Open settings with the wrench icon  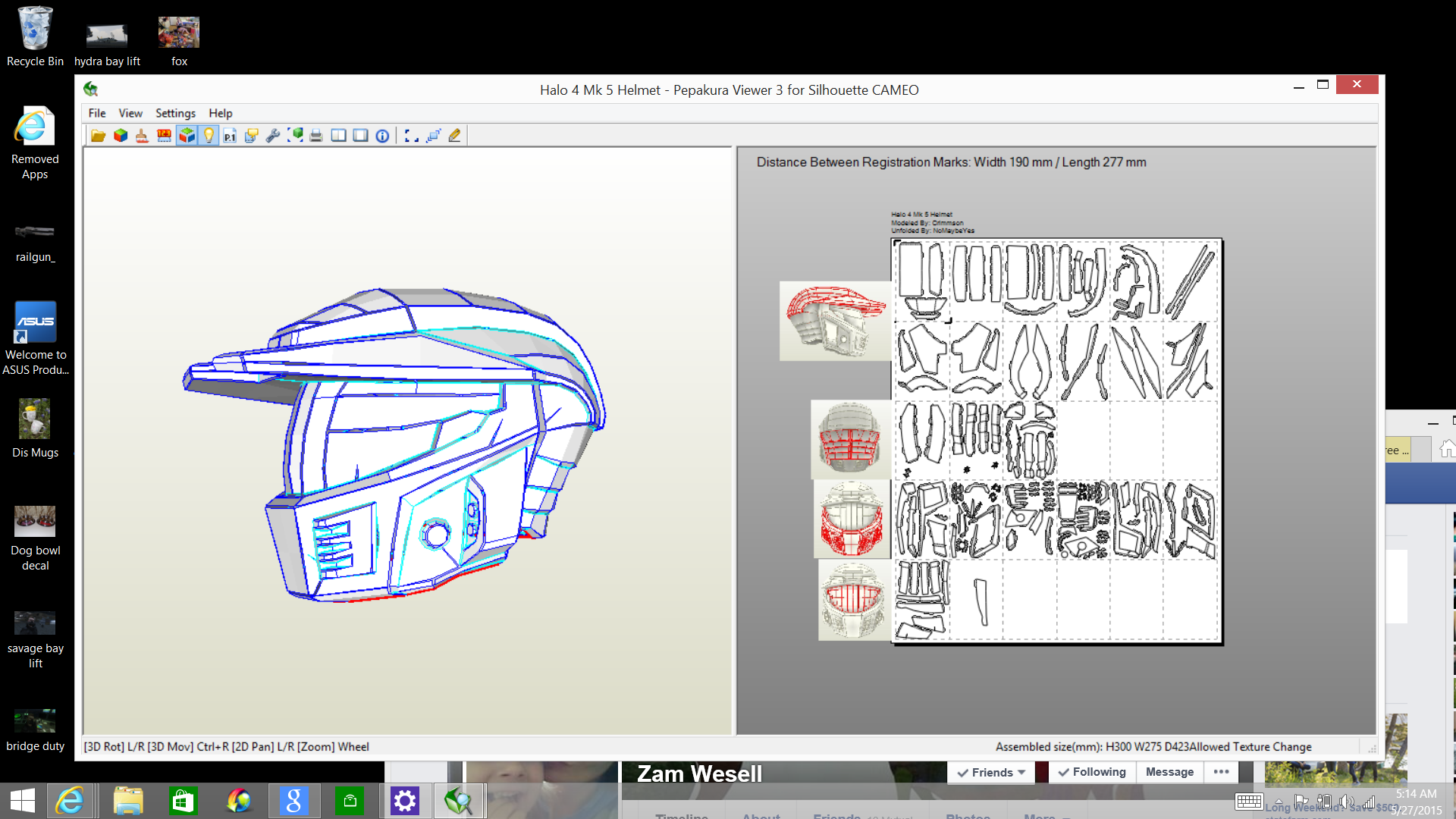click(x=273, y=136)
